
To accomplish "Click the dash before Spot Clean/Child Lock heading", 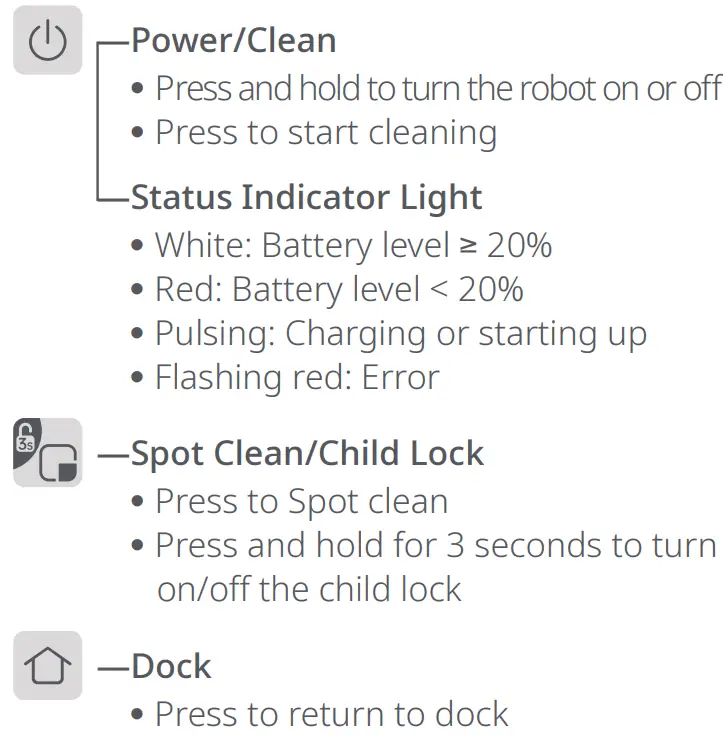I will coord(113,454).
